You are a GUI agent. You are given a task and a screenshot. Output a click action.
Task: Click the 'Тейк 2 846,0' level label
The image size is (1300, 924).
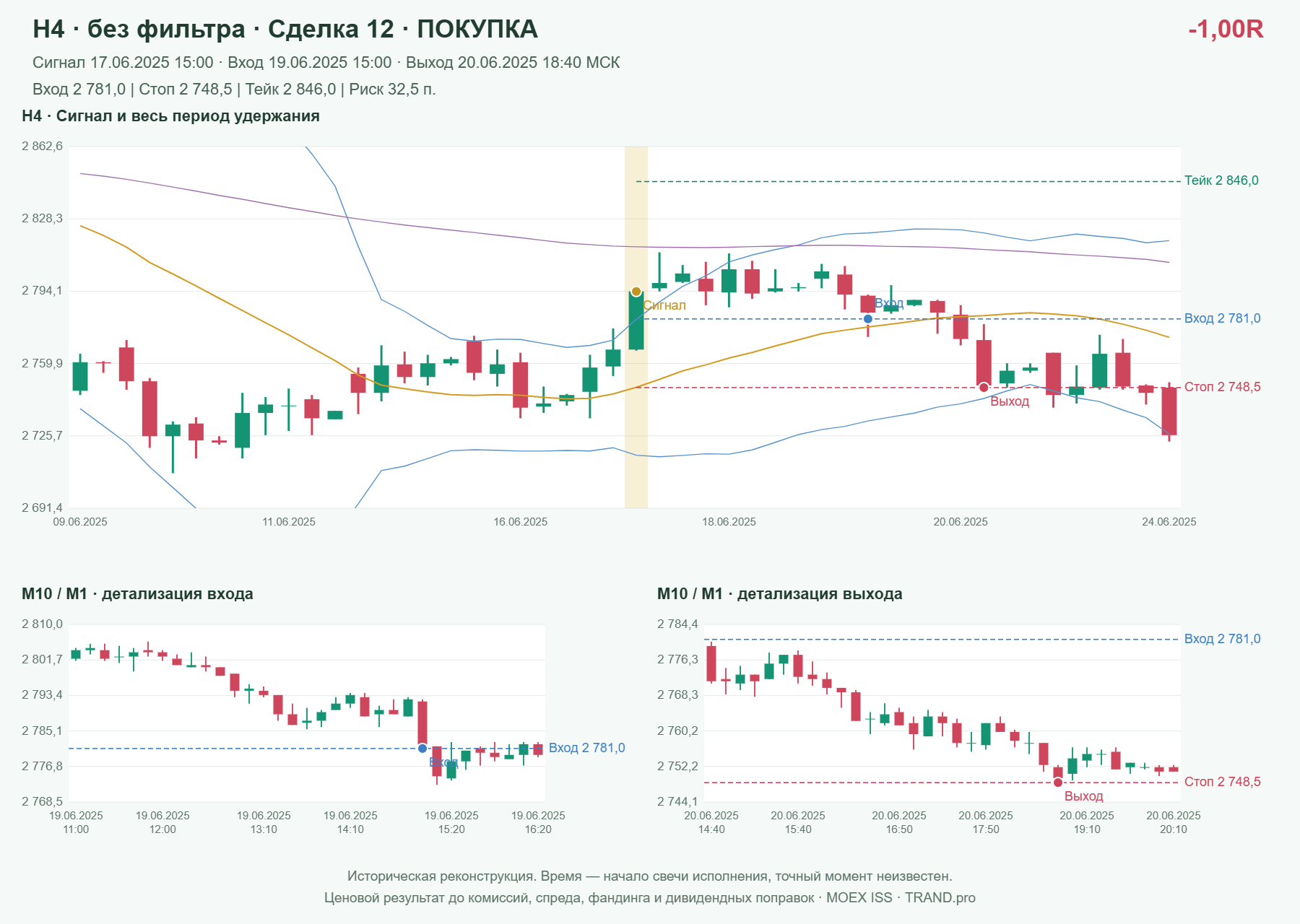[x=1221, y=180]
